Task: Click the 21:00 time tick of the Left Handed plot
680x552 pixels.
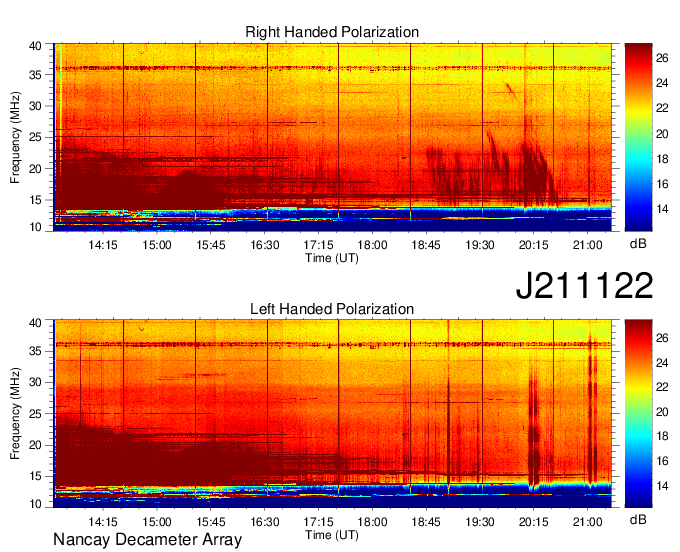Action: pos(588,521)
